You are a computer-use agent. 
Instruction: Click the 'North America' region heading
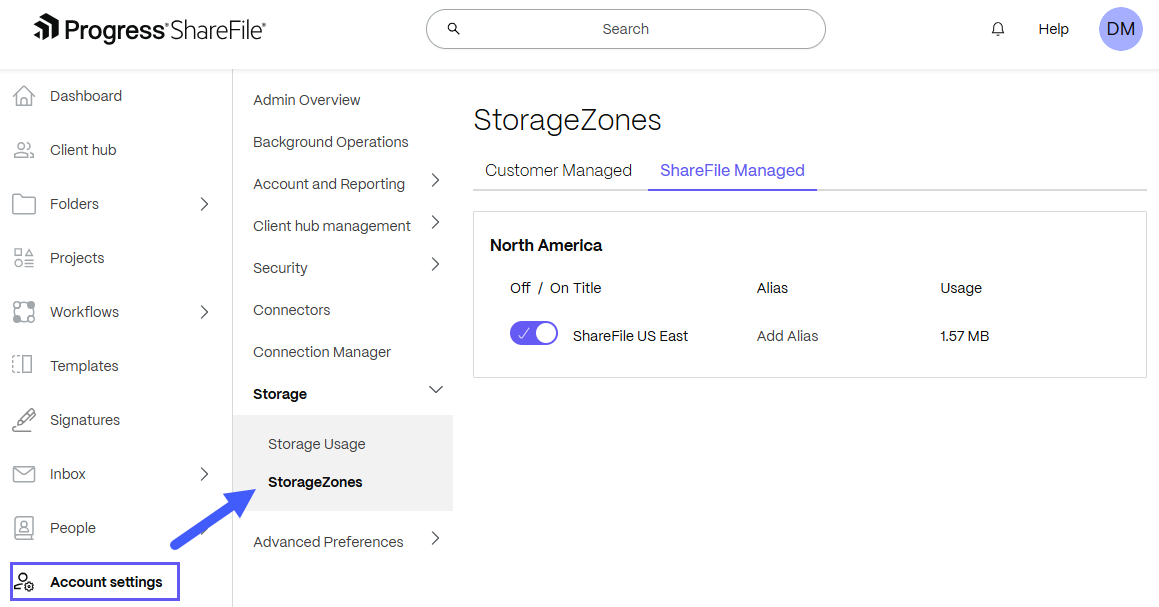coord(545,245)
